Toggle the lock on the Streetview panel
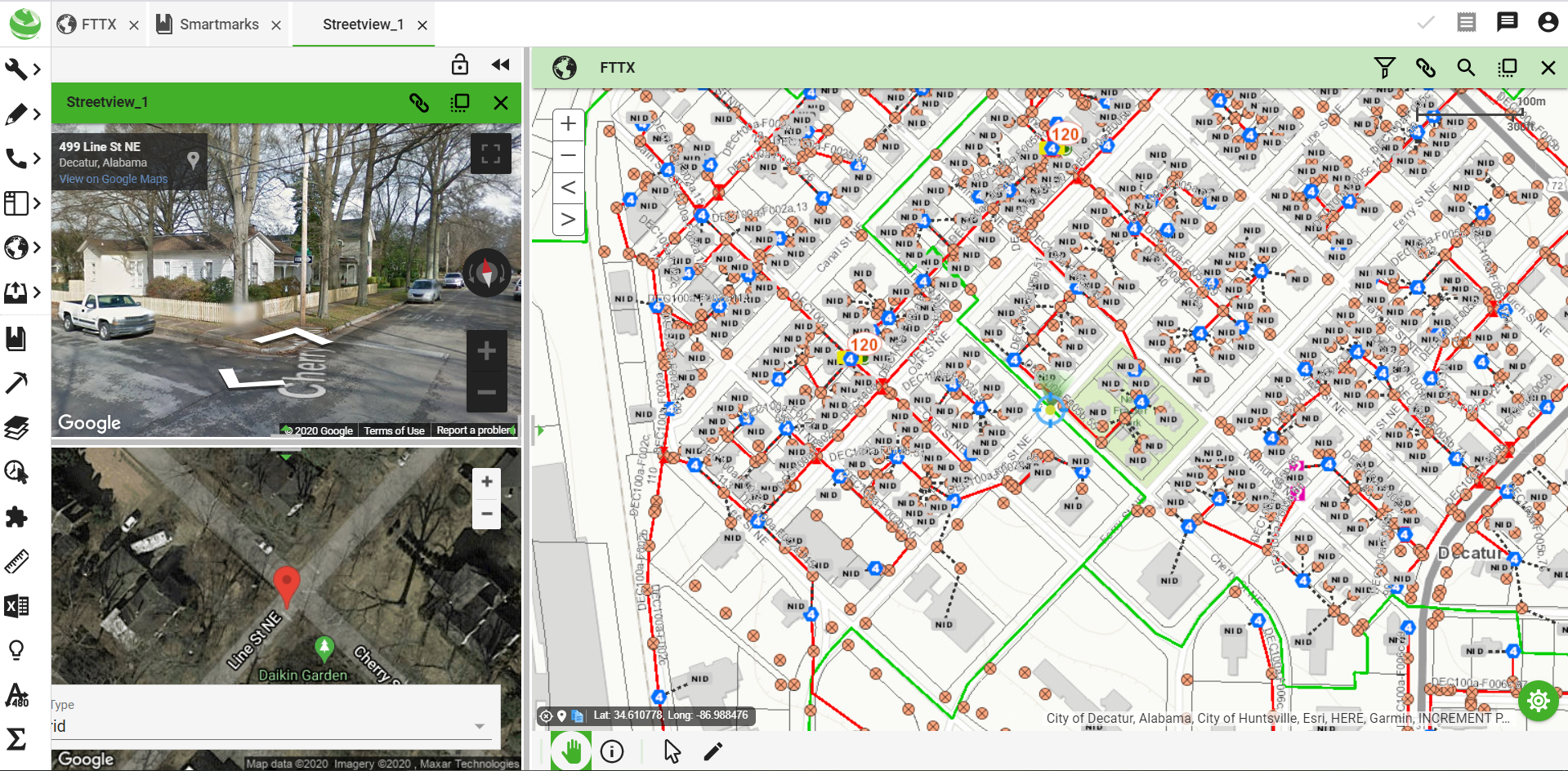1568x771 pixels. pyautogui.click(x=460, y=64)
